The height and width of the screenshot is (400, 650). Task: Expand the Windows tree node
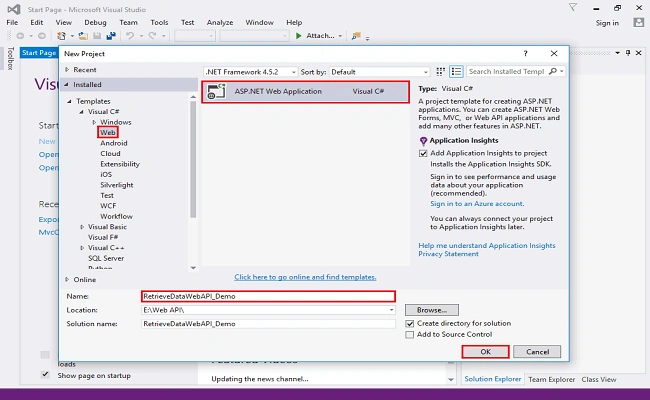(x=94, y=122)
